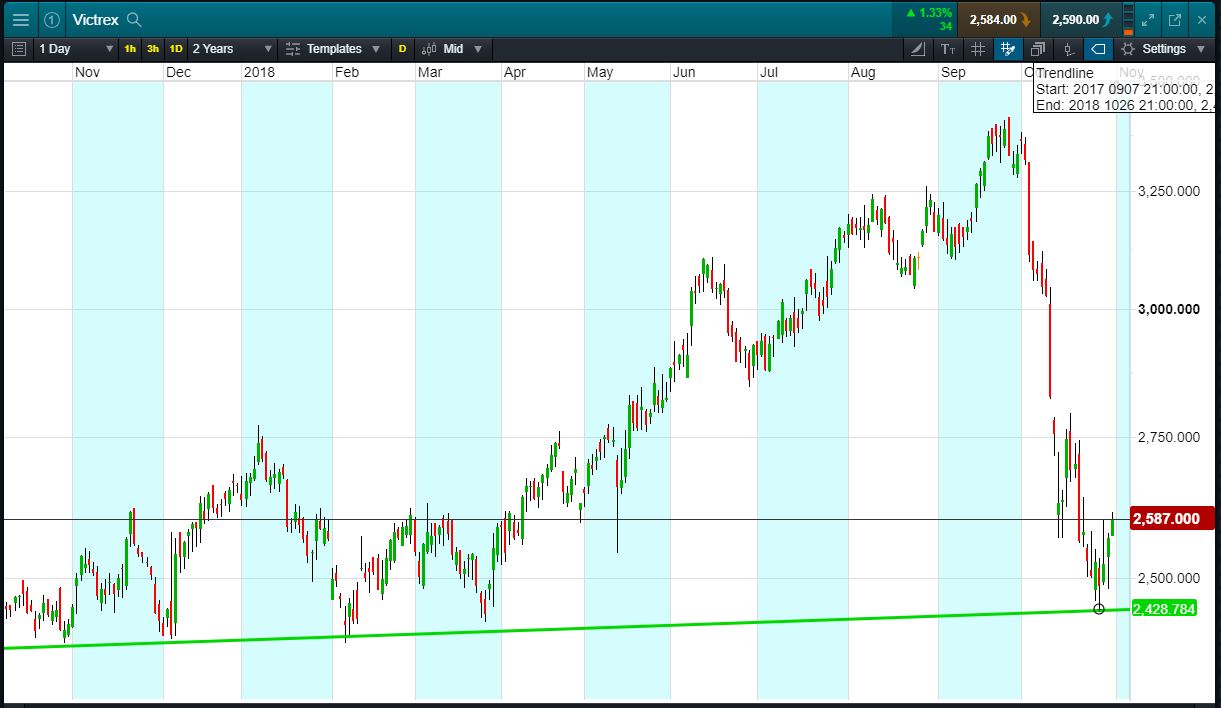Click the pop-out chart window icon
1221x708 pixels.
click(1175, 19)
